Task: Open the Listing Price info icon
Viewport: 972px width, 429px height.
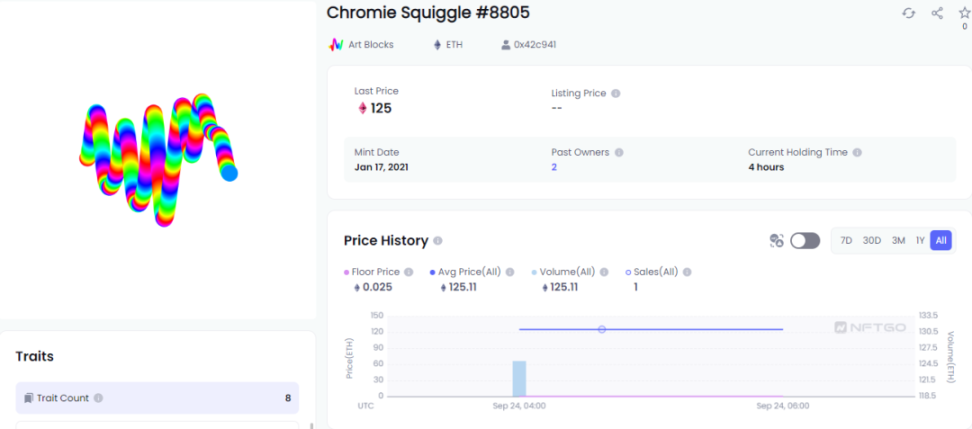Action: point(616,94)
